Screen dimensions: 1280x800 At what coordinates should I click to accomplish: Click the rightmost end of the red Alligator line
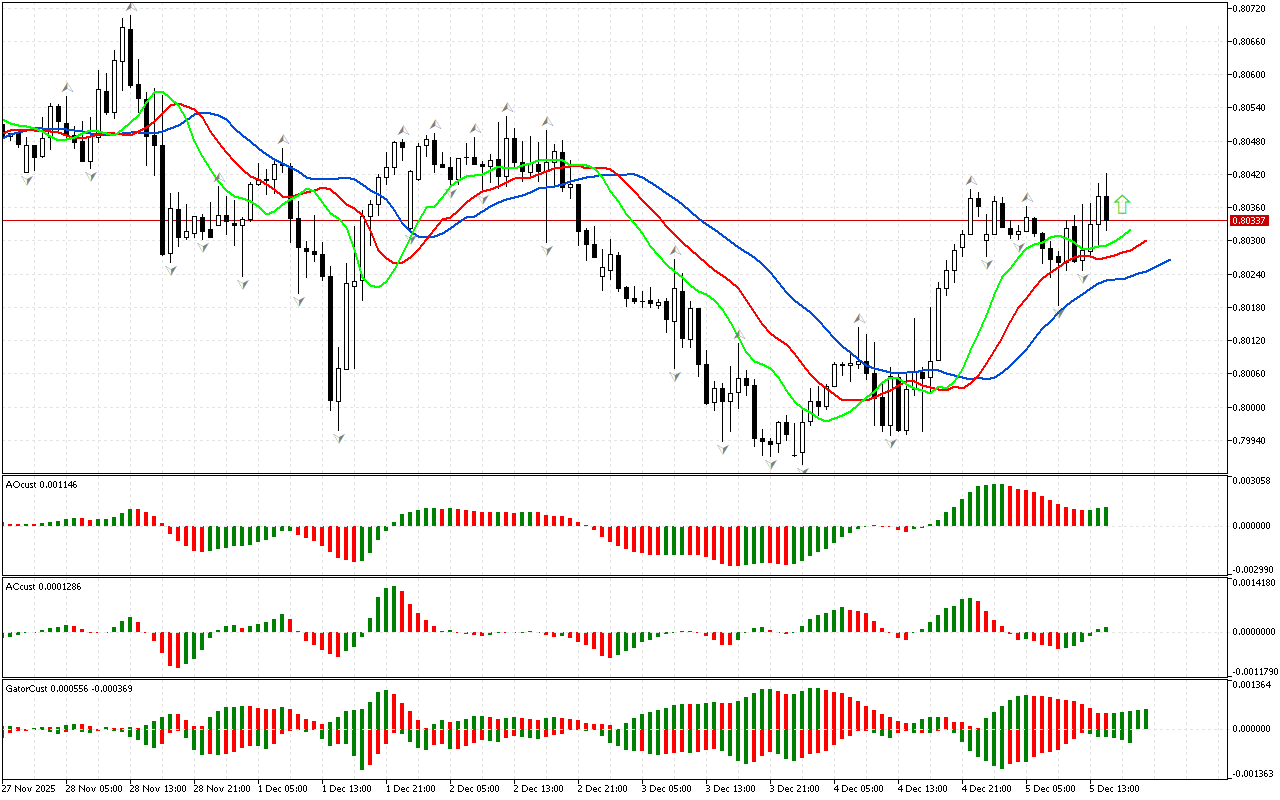point(1145,240)
